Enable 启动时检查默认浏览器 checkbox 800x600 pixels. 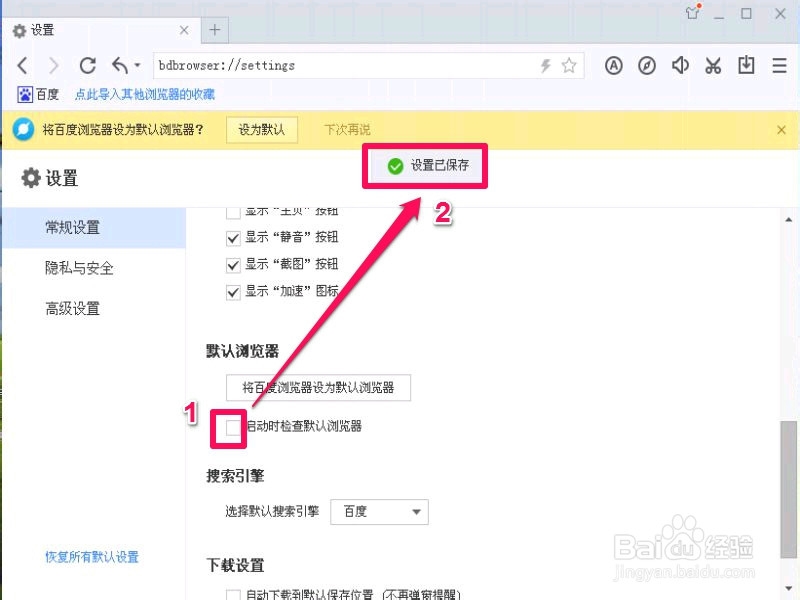tap(231, 427)
